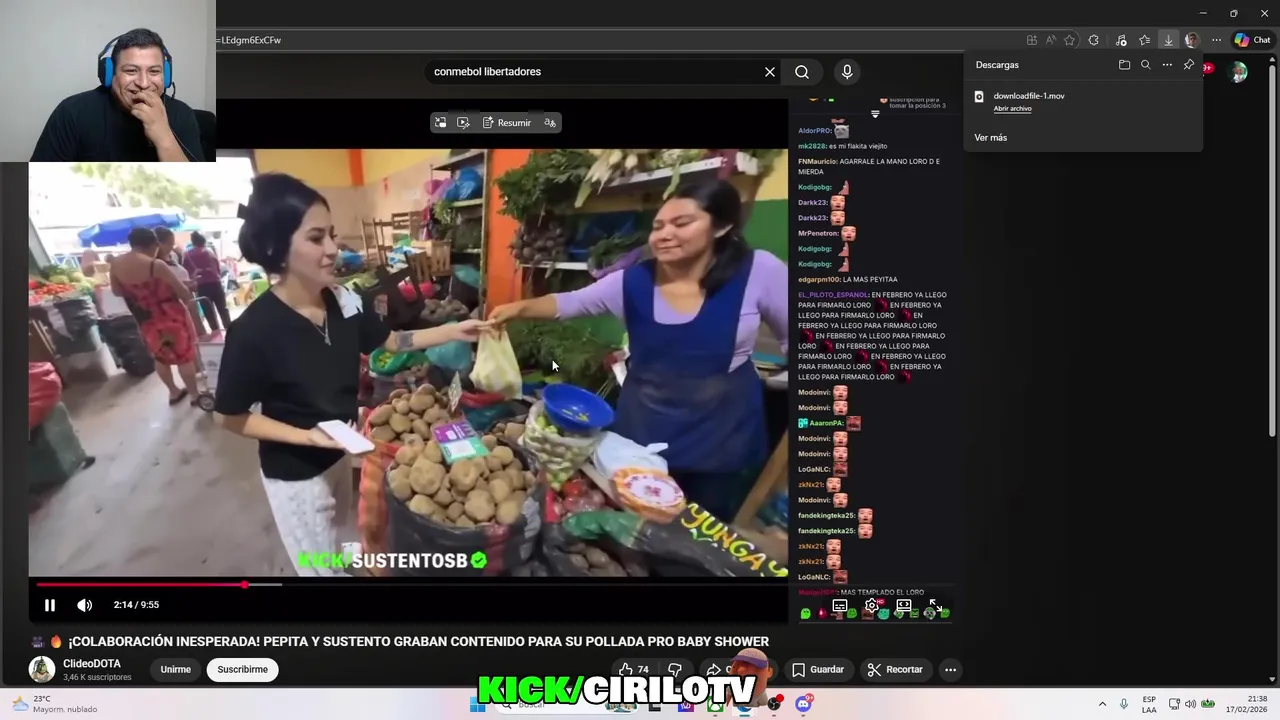Add page to favorites star icon
The width and height of the screenshot is (1280, 720).
point(1070,40)
